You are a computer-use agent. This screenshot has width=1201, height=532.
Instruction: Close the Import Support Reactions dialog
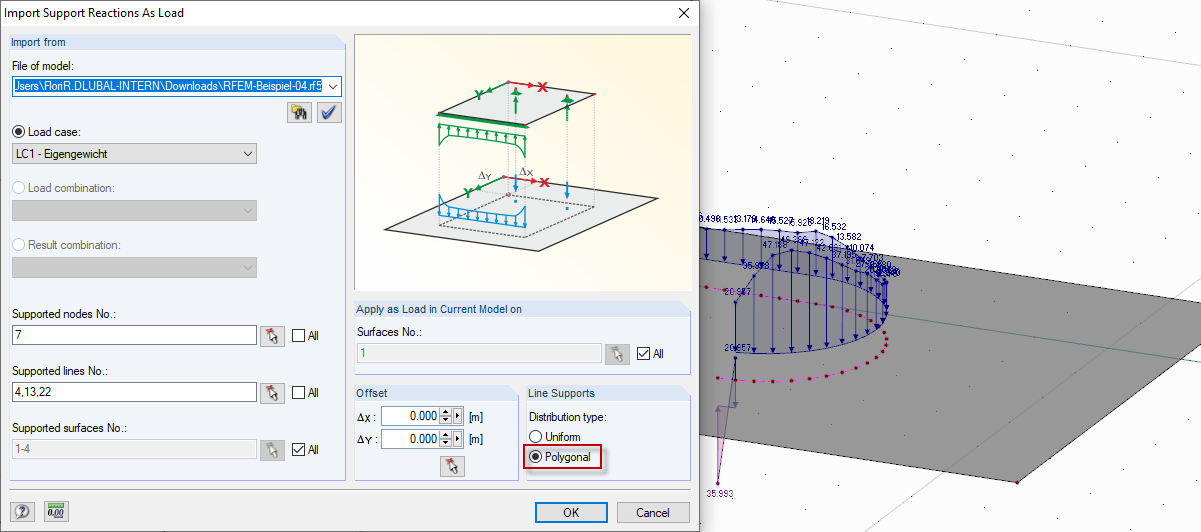point(684,13)
